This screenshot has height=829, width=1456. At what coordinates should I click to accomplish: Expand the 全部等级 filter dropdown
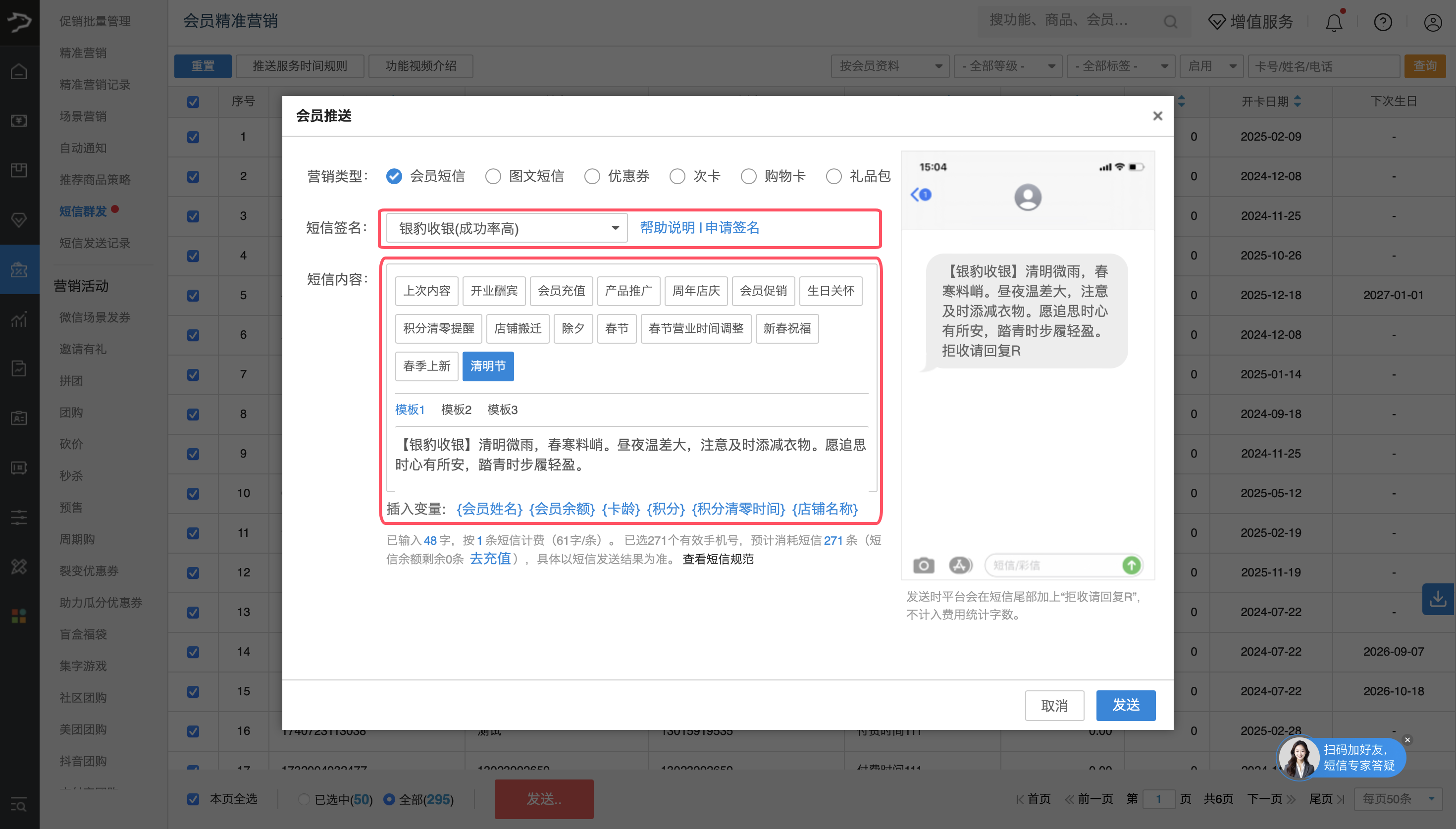(x=1007, y=66)
